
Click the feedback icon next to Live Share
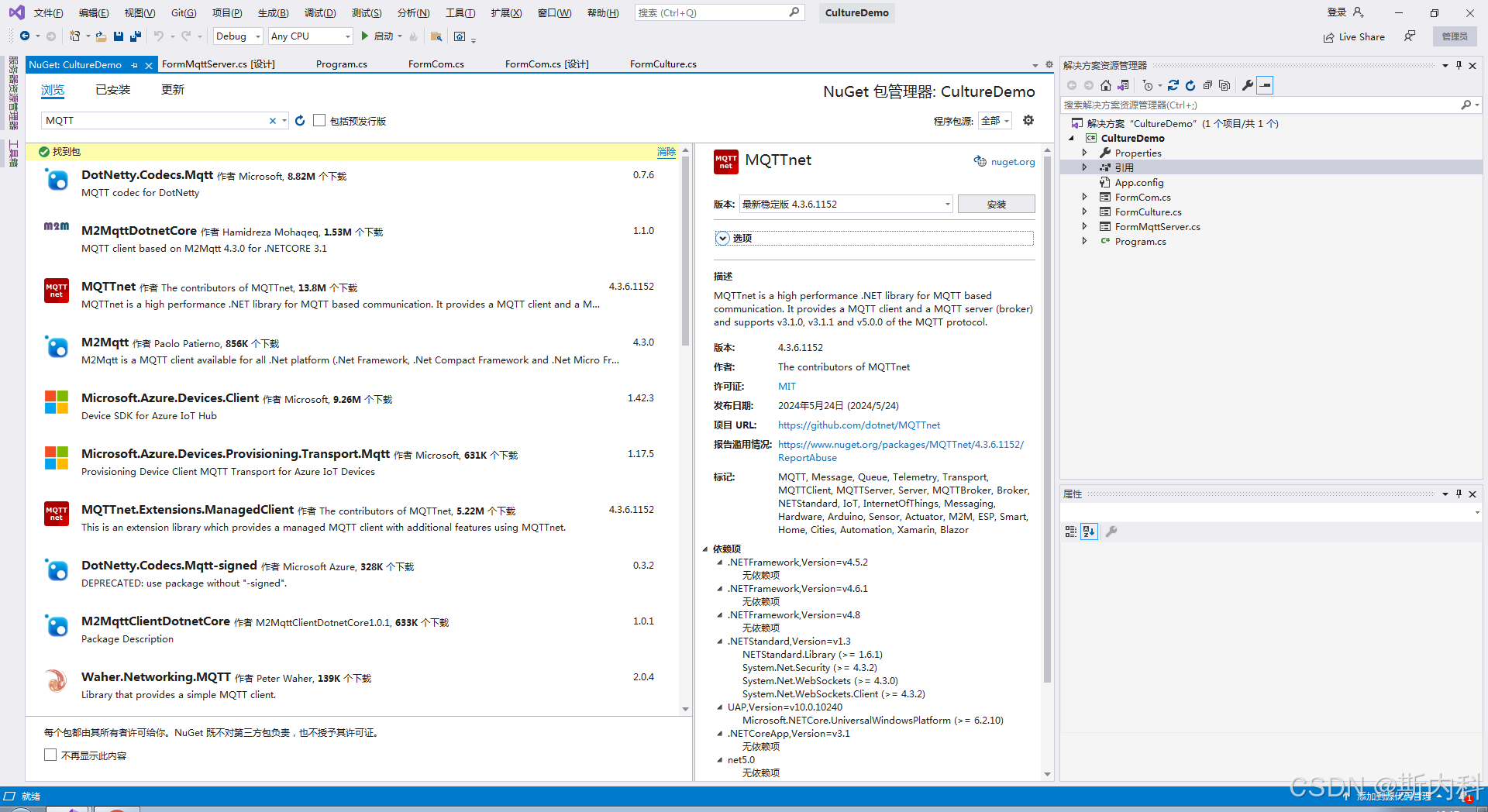pos(1410,36)
